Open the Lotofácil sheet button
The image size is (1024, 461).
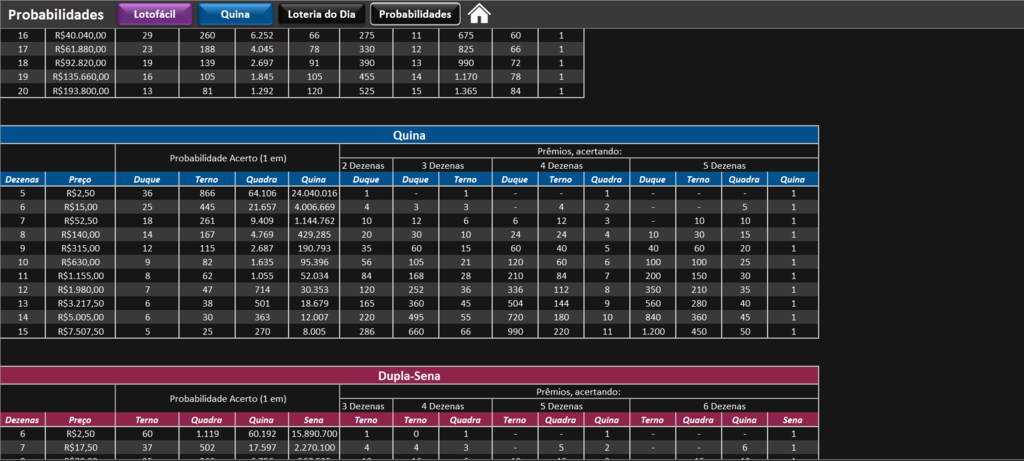click(155, 14)
